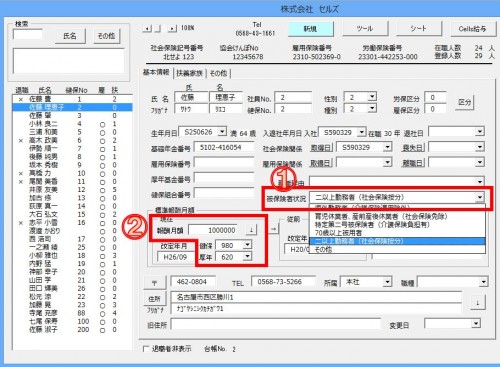Viewport: 500px width, 367px height.
Task: Switch to the その他 tab
Action: (x=218, y=73)
